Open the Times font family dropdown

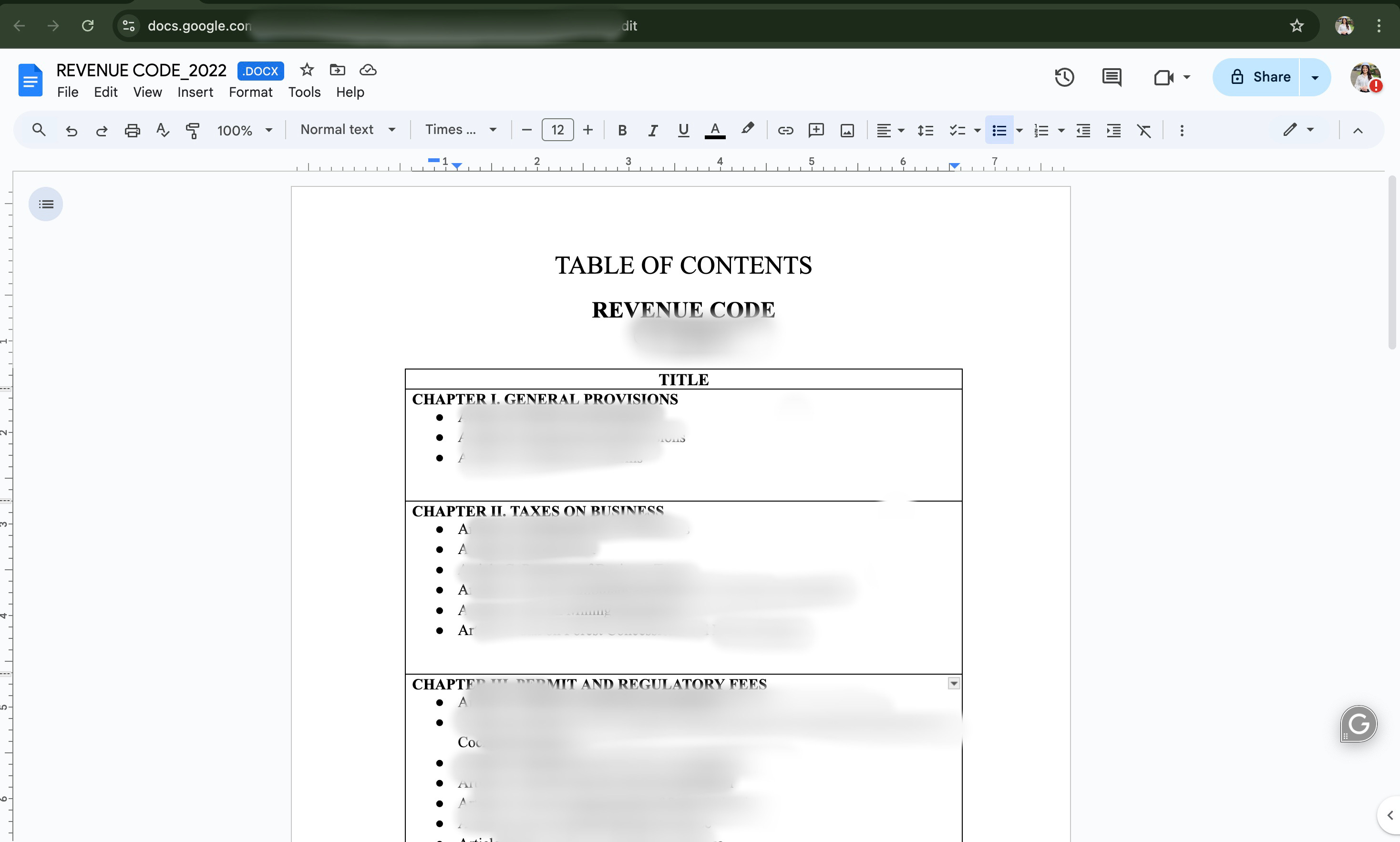(x=461, y=130)
